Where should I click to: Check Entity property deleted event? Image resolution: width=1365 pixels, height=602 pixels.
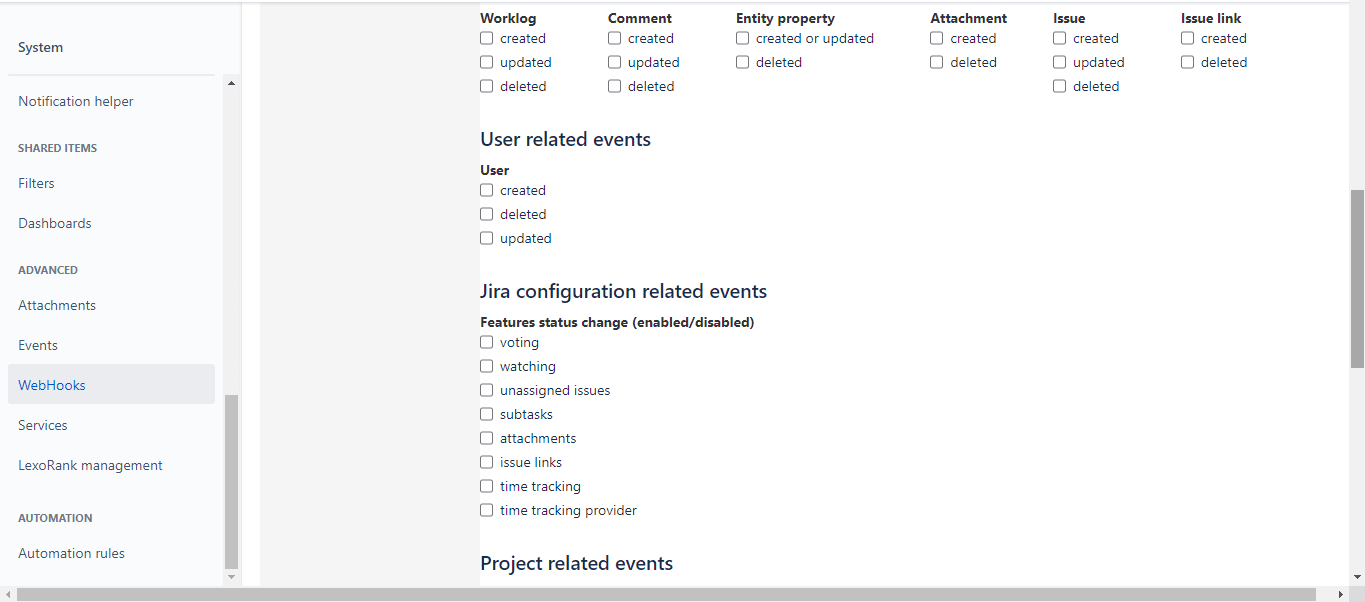[x=743, y=63]
